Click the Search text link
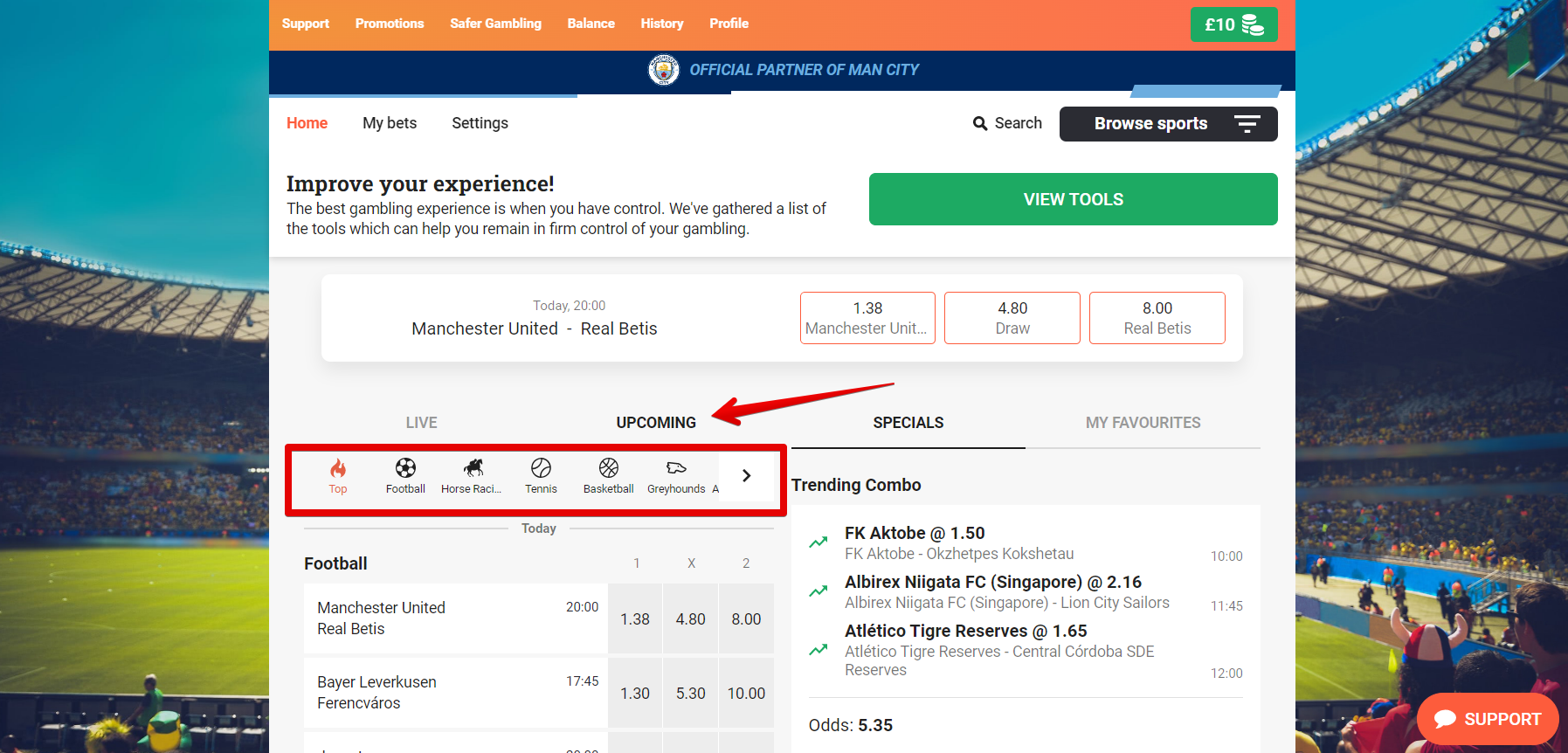1568x753 pixels. pyautogui.click(x=1019, y=123)
